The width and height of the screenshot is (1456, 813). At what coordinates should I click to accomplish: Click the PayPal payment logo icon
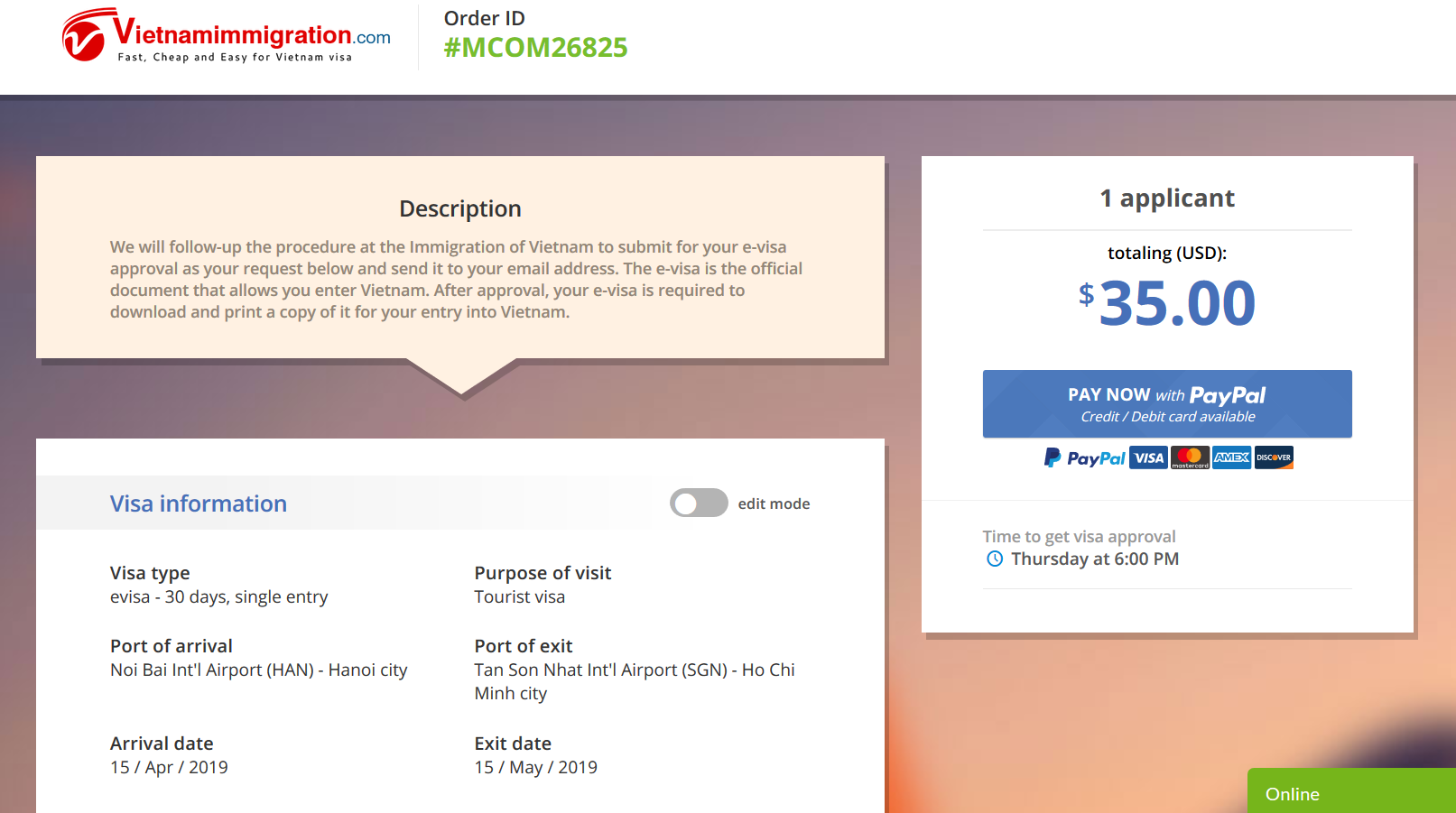(1085, 458)
